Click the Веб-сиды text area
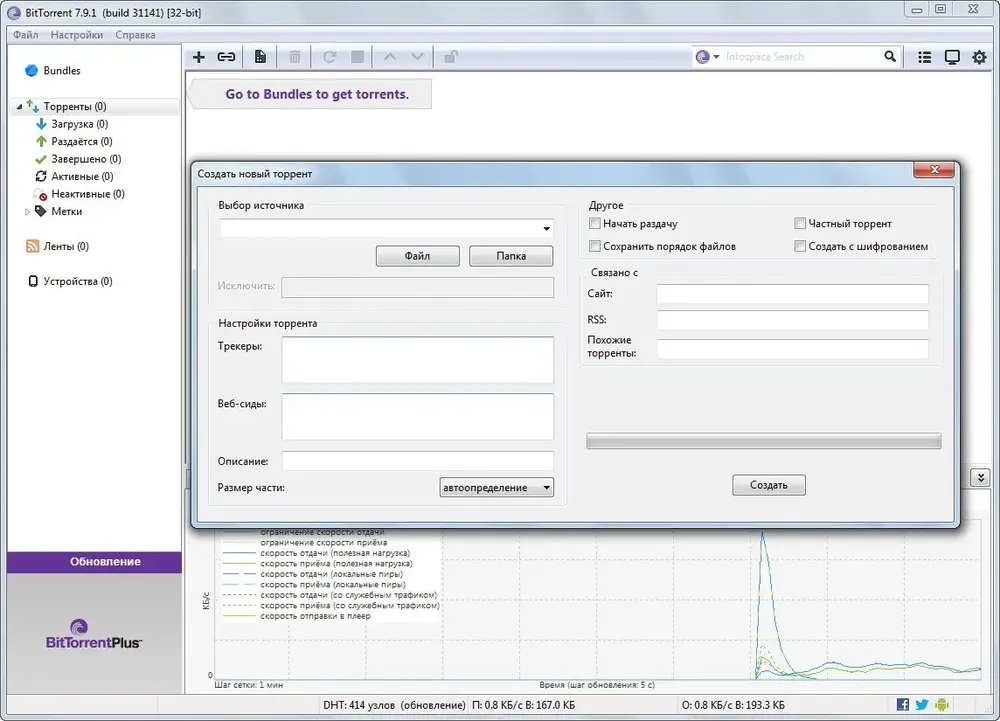The height and width of the screenshot is (721, 1000). point(418,417)
